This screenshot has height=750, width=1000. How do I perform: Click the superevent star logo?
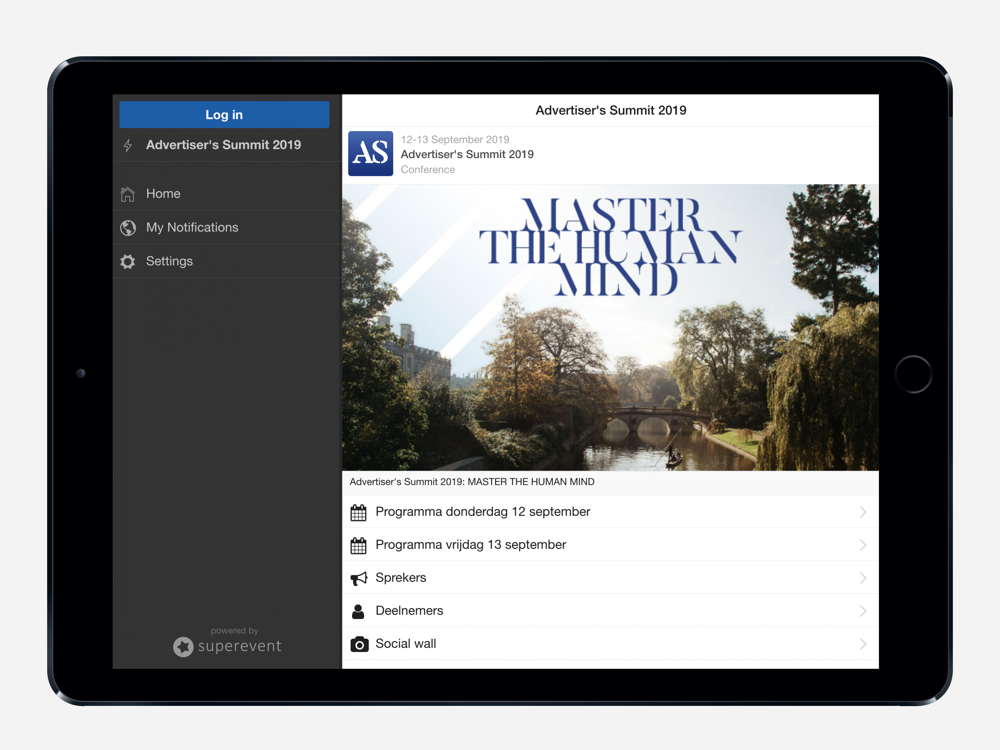(x=183, y=647)
